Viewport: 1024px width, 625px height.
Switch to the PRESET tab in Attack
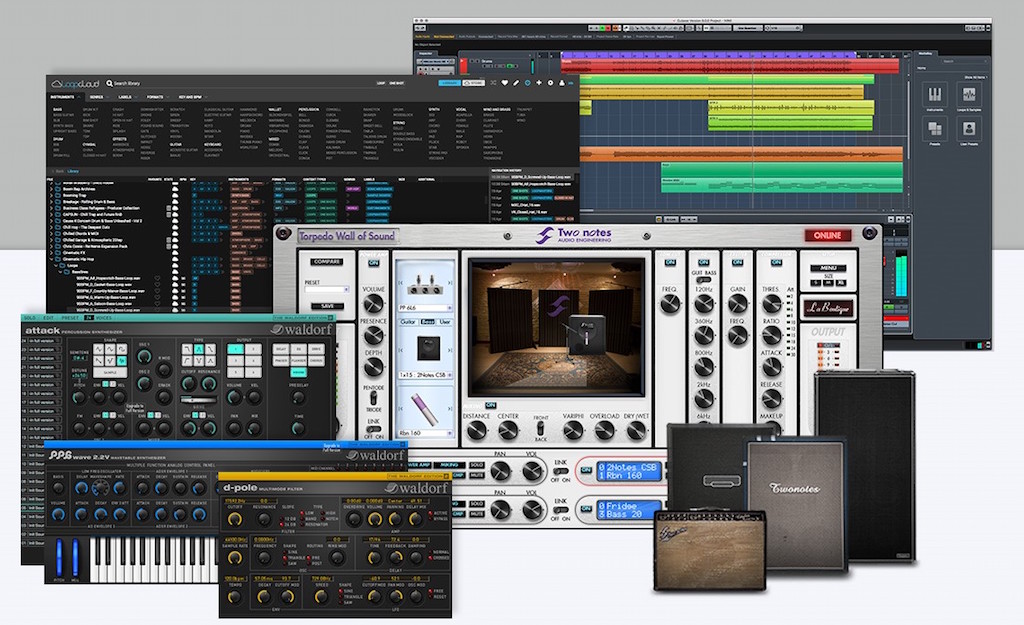[70, 318]
